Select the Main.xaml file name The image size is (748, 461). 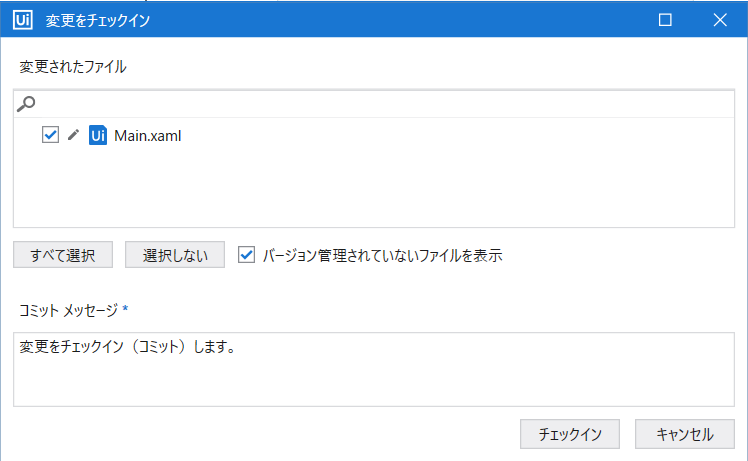pyautogui.click(x=147, y=136)
